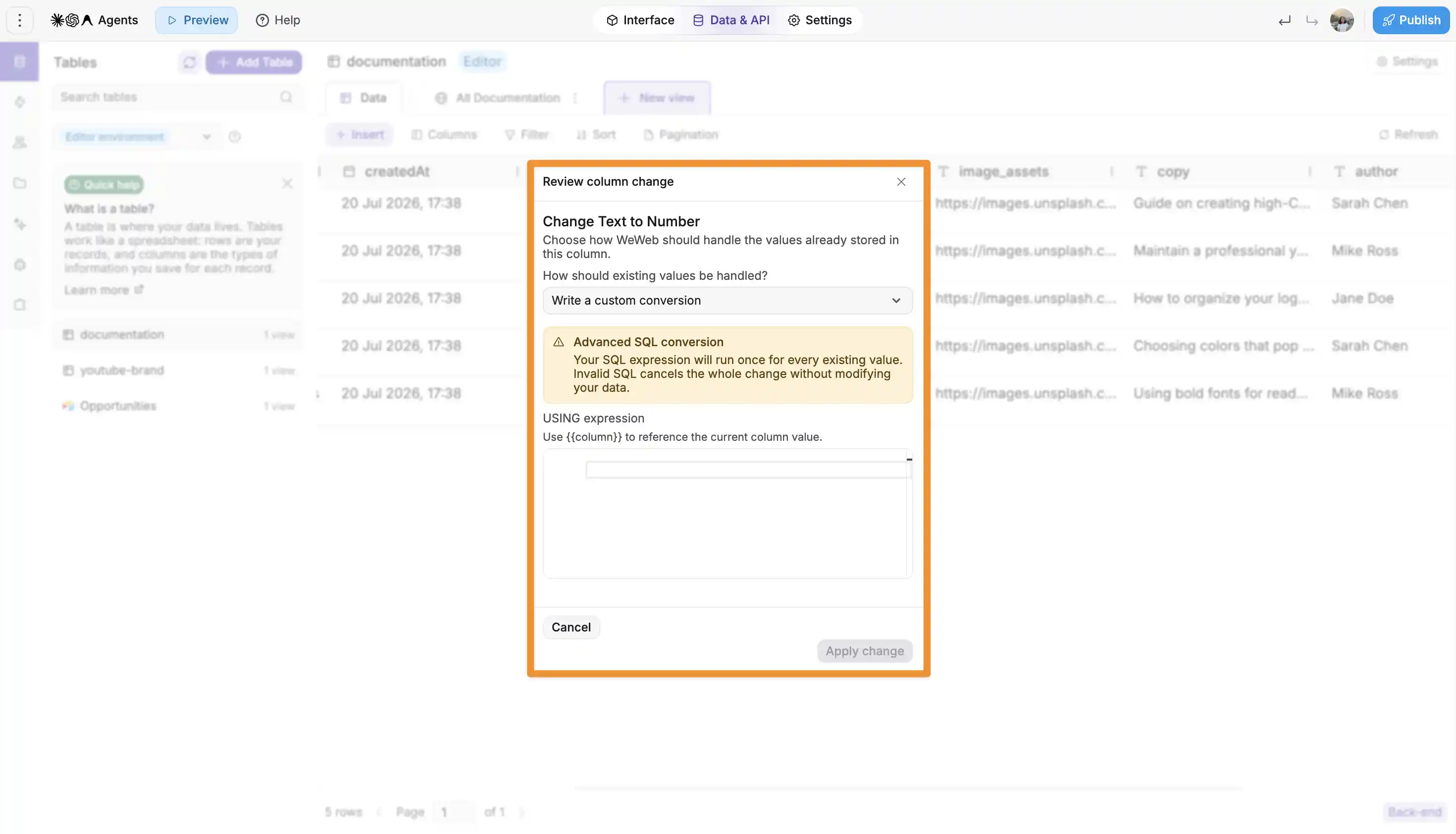The height and width of the screenshot is (834, 1456).
Task: Close the Review column change dialog
Action: 901,182
